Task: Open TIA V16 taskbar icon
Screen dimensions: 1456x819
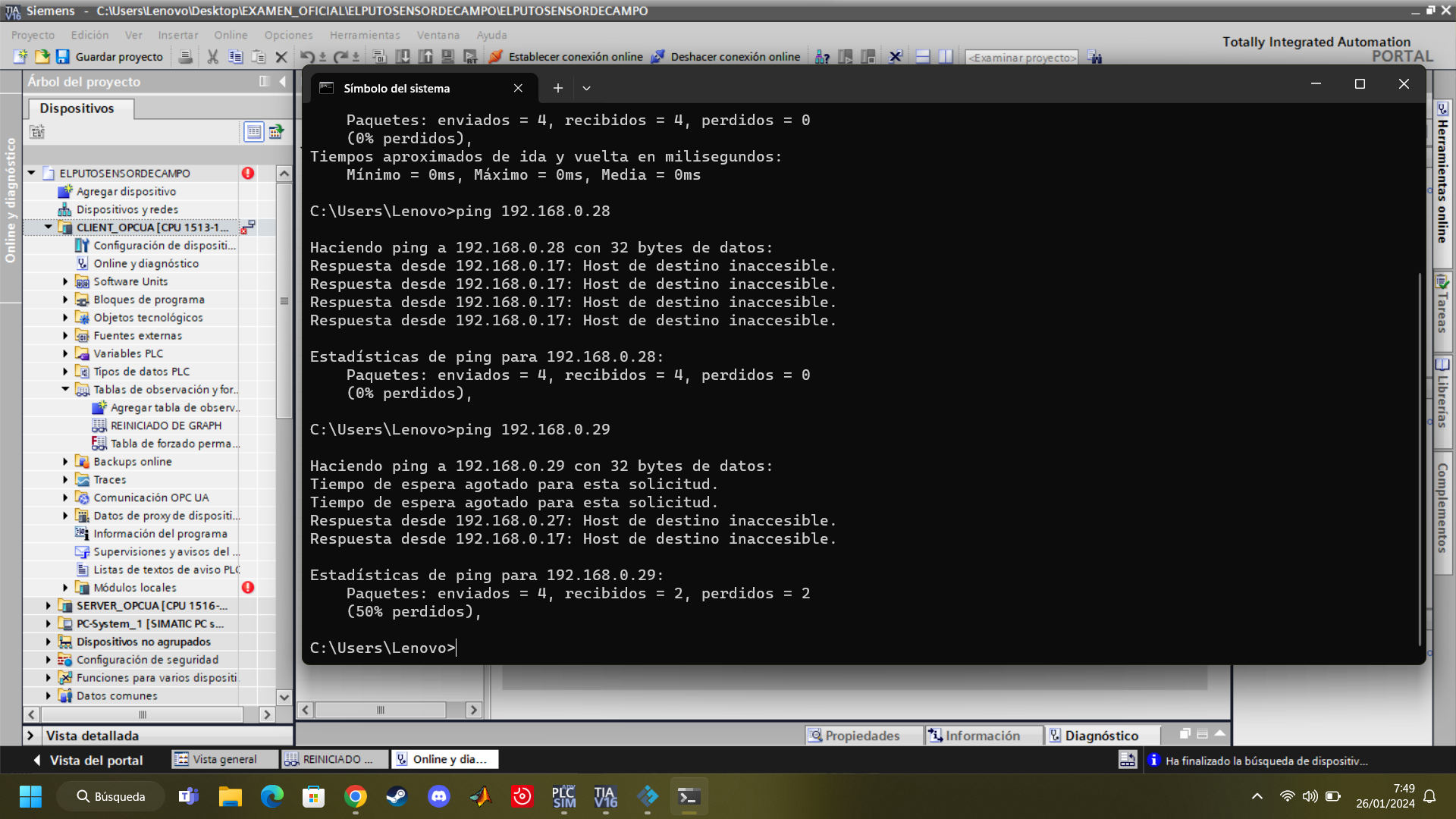Action: click(605, 797)
